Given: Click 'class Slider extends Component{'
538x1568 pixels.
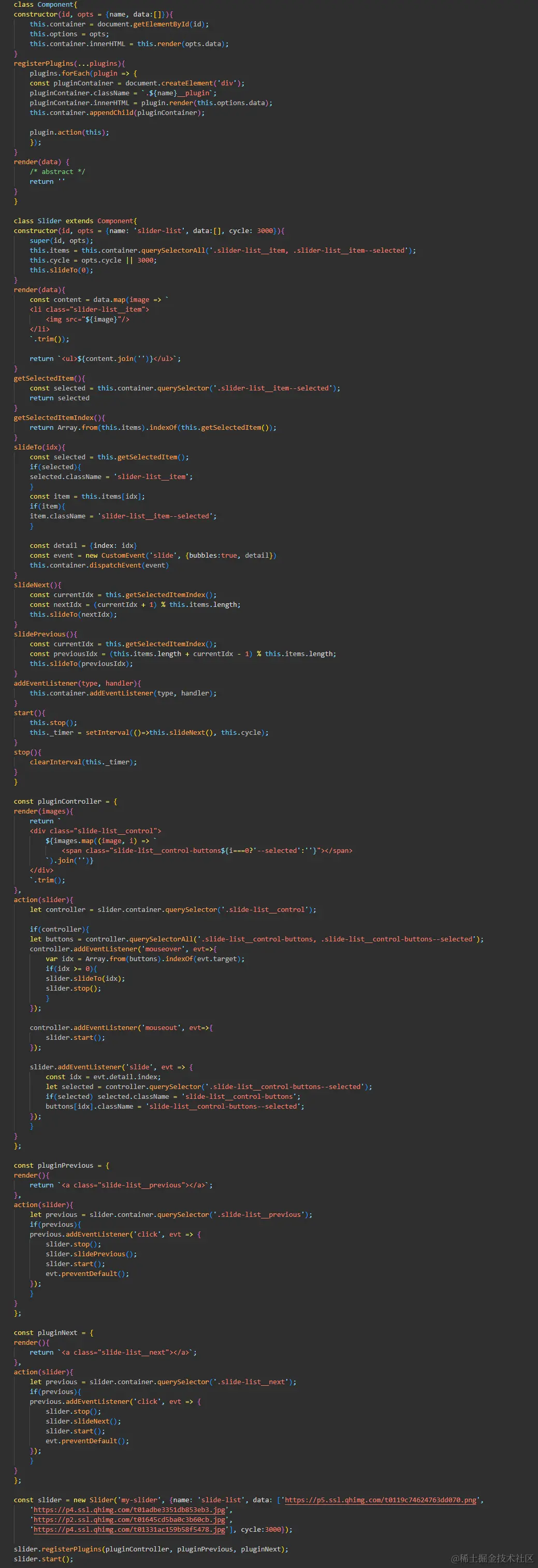Looking at the screenshot, I should tap(76, 221).
